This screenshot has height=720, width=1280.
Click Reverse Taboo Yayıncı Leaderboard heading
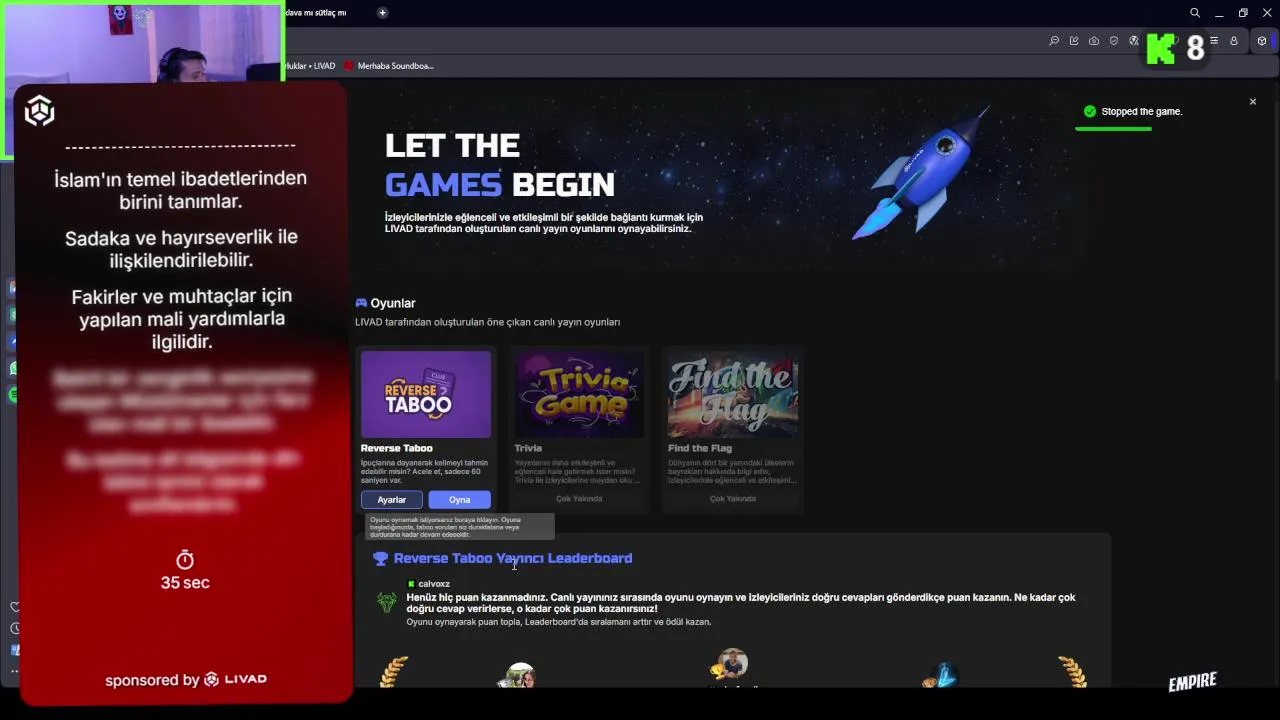[x=513, y=558]
